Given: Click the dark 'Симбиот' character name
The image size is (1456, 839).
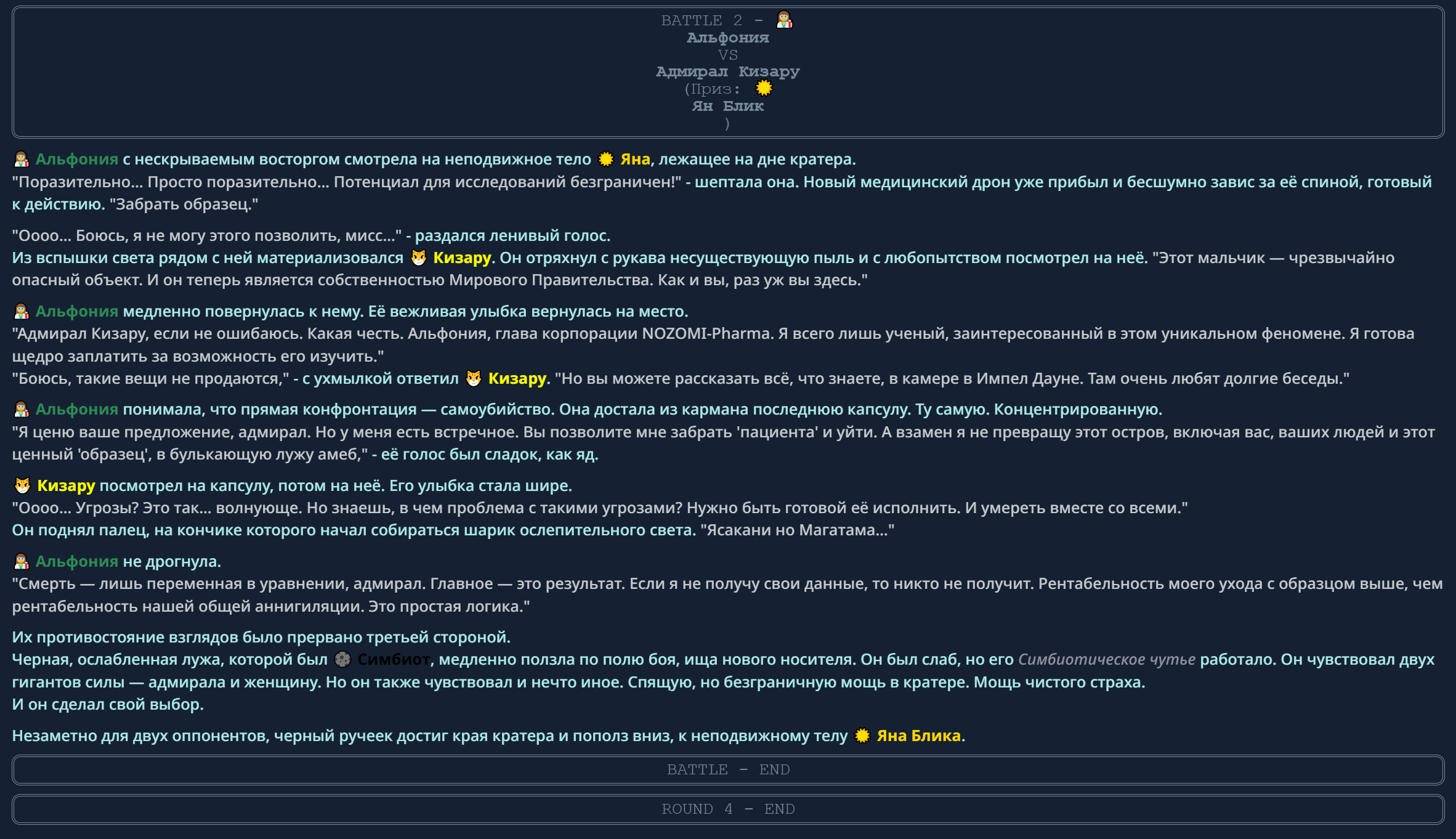Looking at the screenshot, I should point(394,660).
